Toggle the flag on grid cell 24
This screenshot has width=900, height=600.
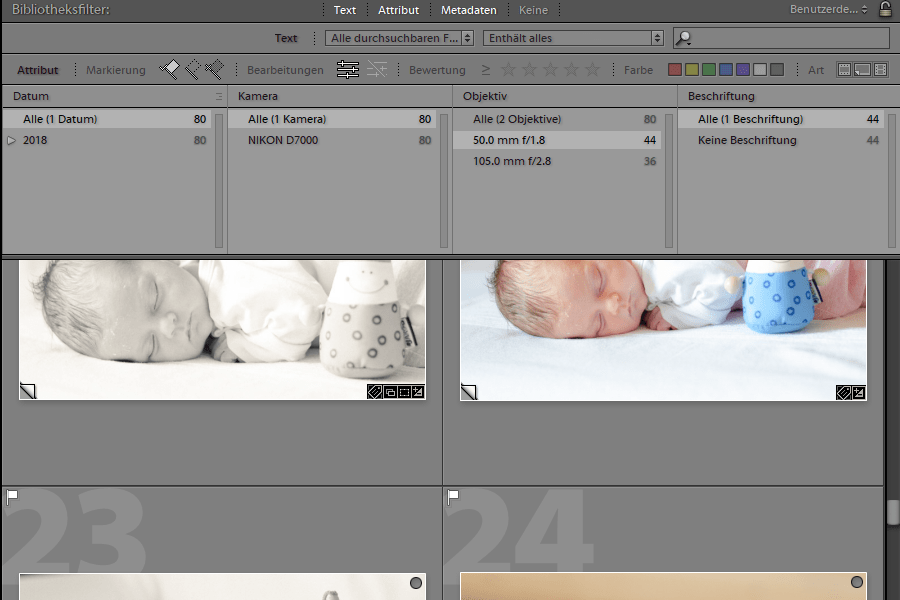[x=453, y=495]
